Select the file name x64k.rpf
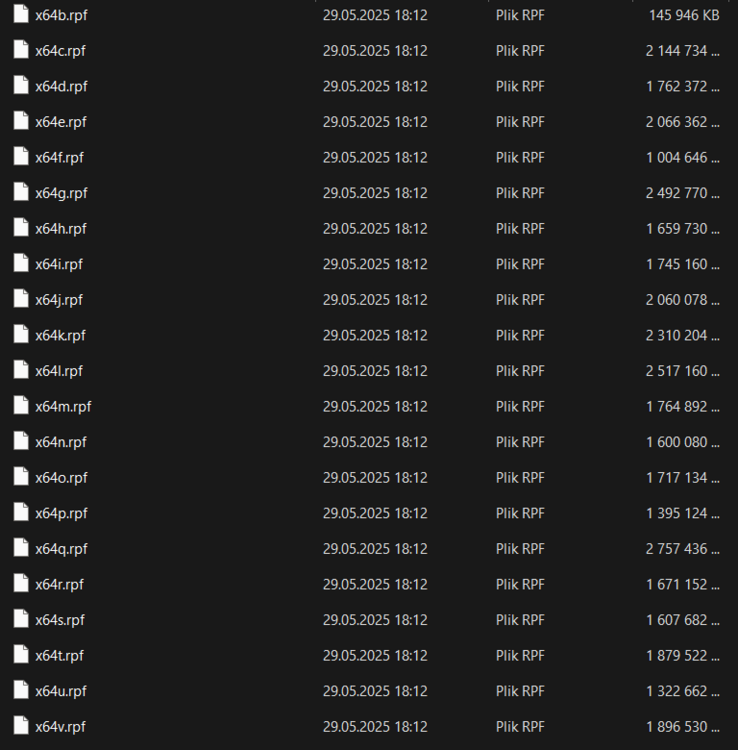738x750 pixels. [60, 335]
